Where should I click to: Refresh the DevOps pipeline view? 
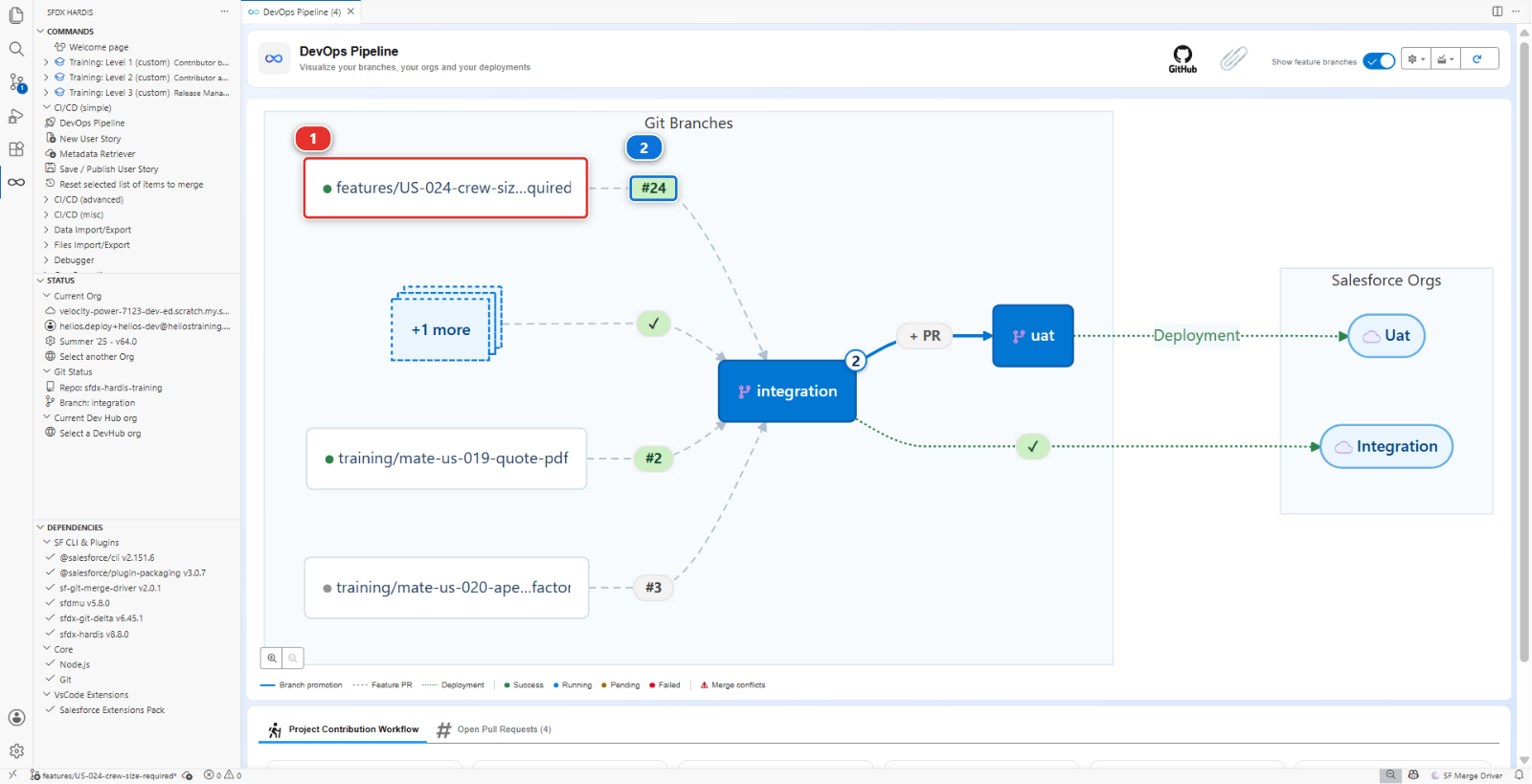pyautogui.click(x=1477, y=59)
